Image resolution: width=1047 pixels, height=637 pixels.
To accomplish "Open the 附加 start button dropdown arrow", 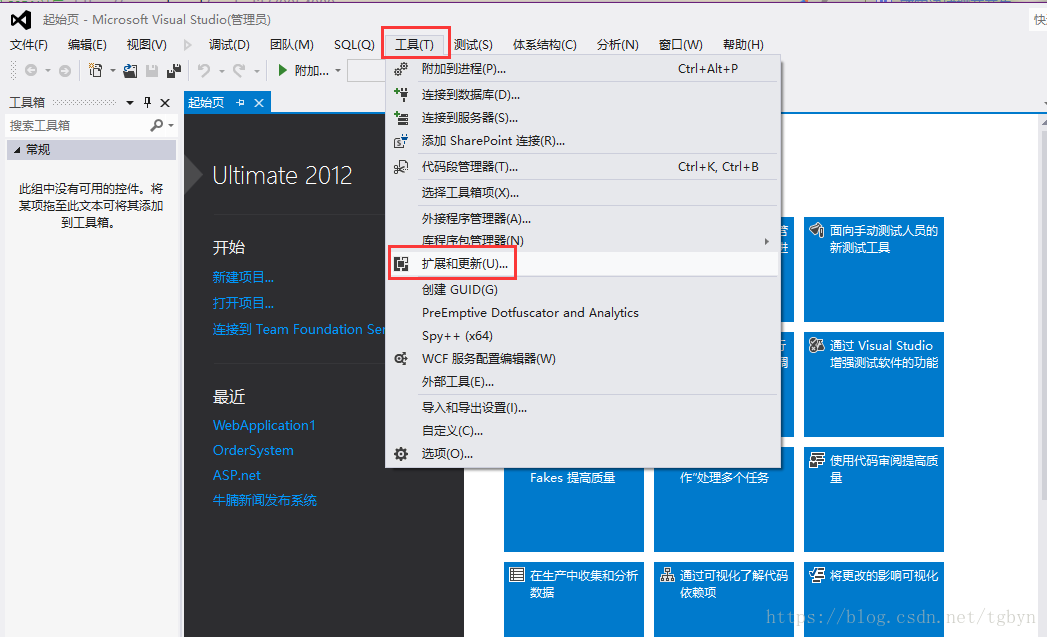I will (x=338, y=70).
